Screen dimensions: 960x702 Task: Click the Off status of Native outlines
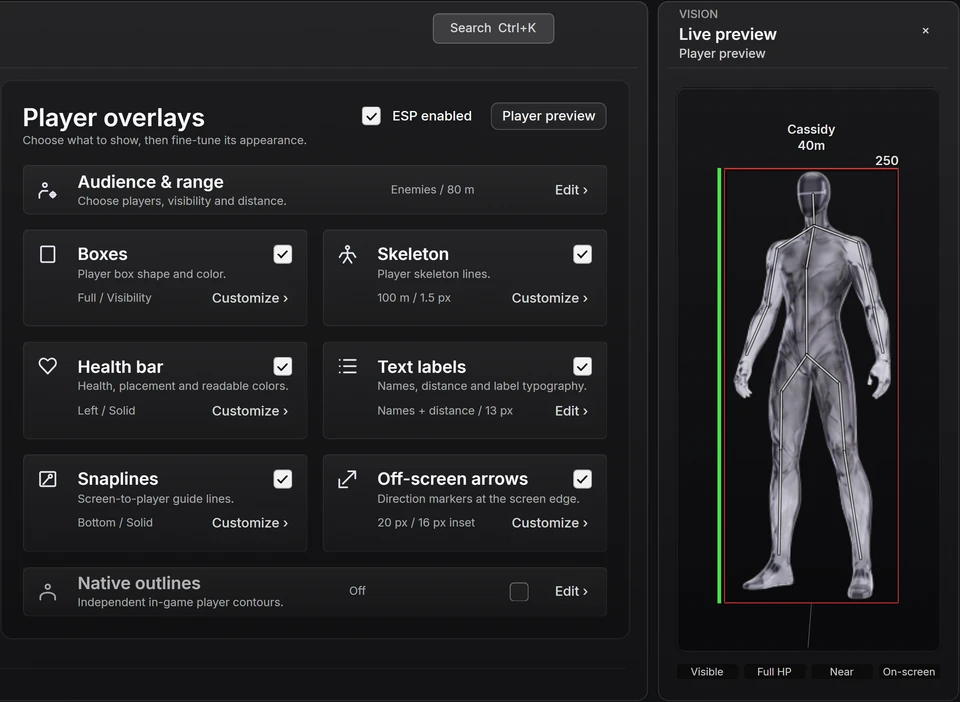click(357, 591)
